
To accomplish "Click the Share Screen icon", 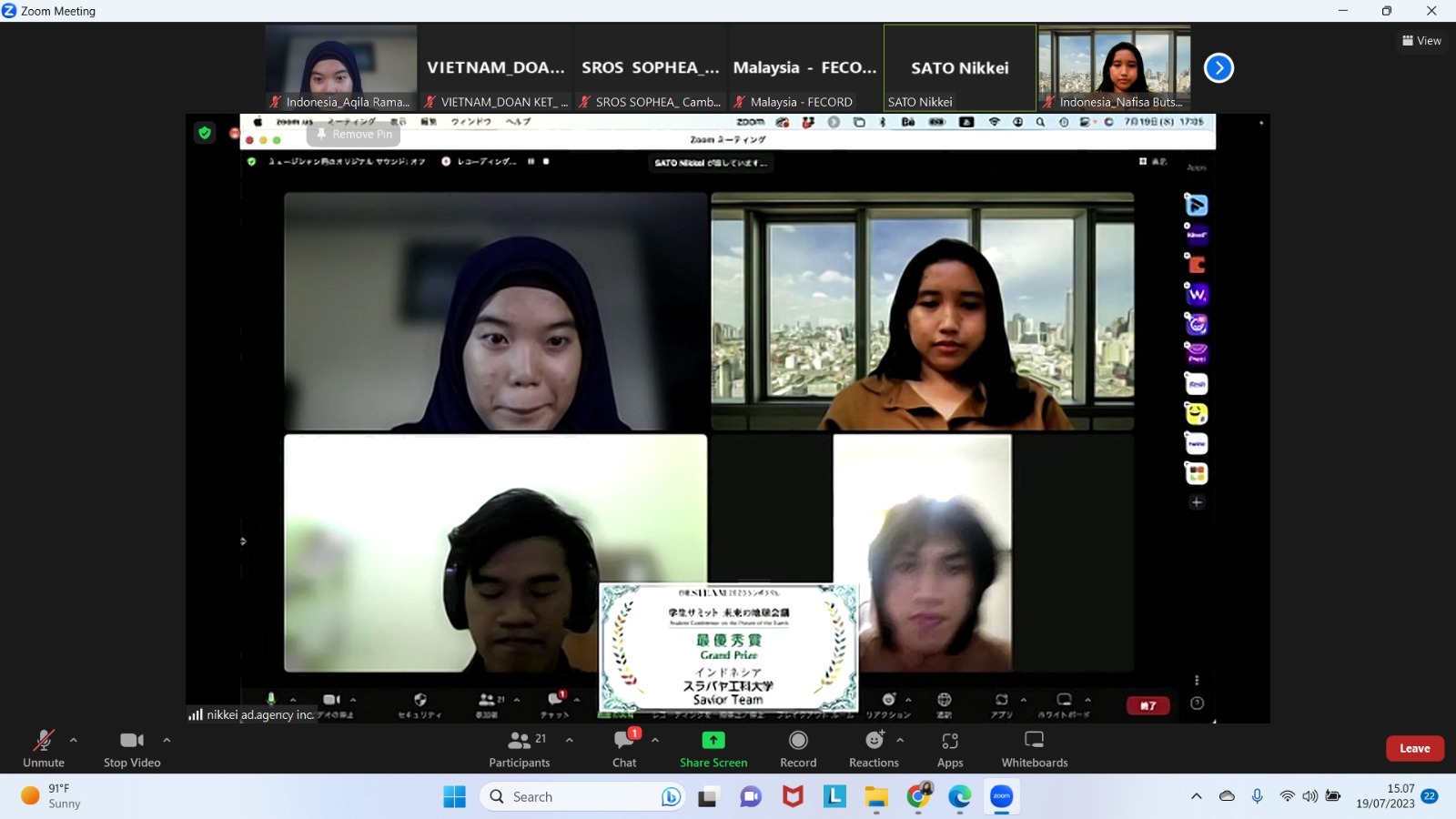I will point(713,741).
